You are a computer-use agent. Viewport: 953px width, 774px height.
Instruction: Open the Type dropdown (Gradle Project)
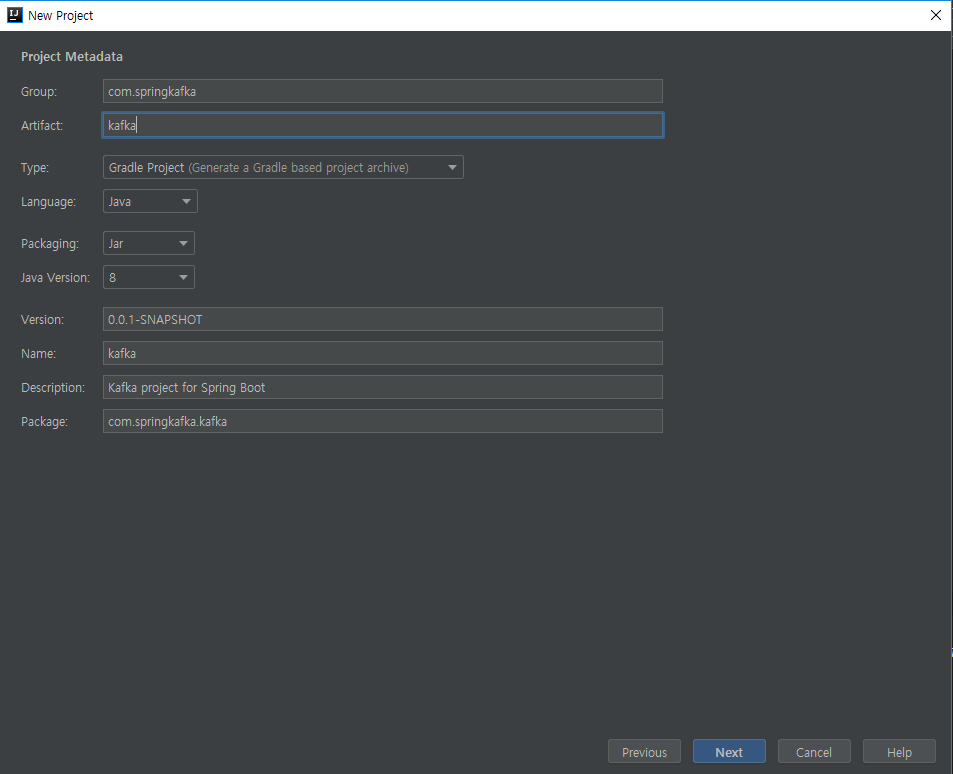[x=283, y=167]
